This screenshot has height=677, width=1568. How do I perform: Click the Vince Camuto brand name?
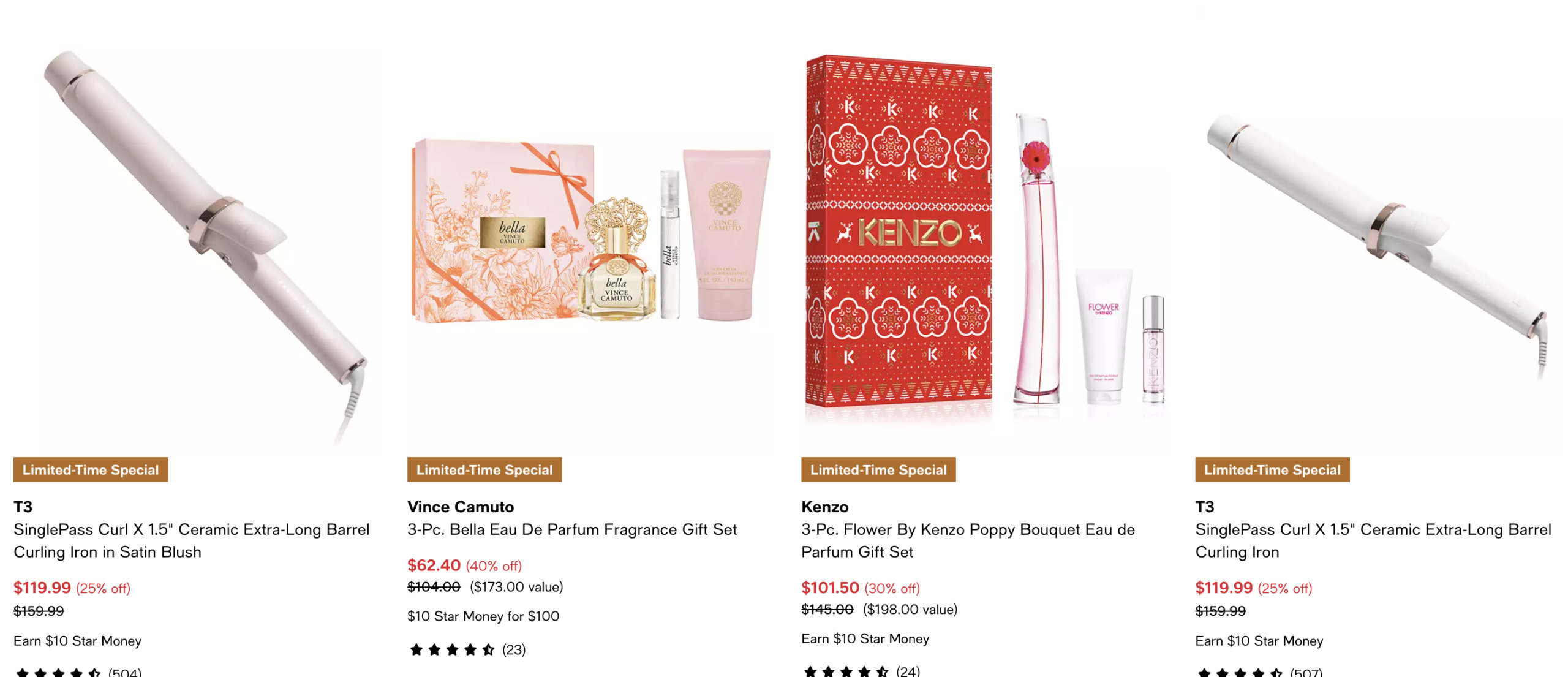(x=461, y=507)
